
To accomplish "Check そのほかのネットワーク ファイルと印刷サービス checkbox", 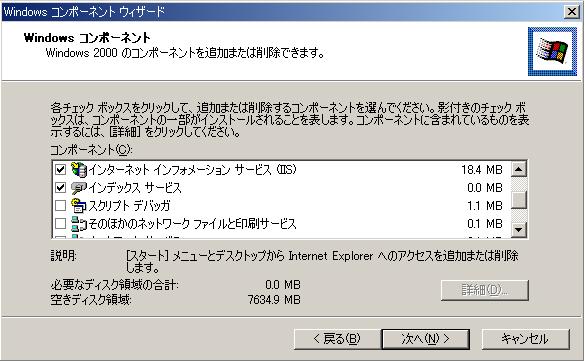I will pos(60,223).
